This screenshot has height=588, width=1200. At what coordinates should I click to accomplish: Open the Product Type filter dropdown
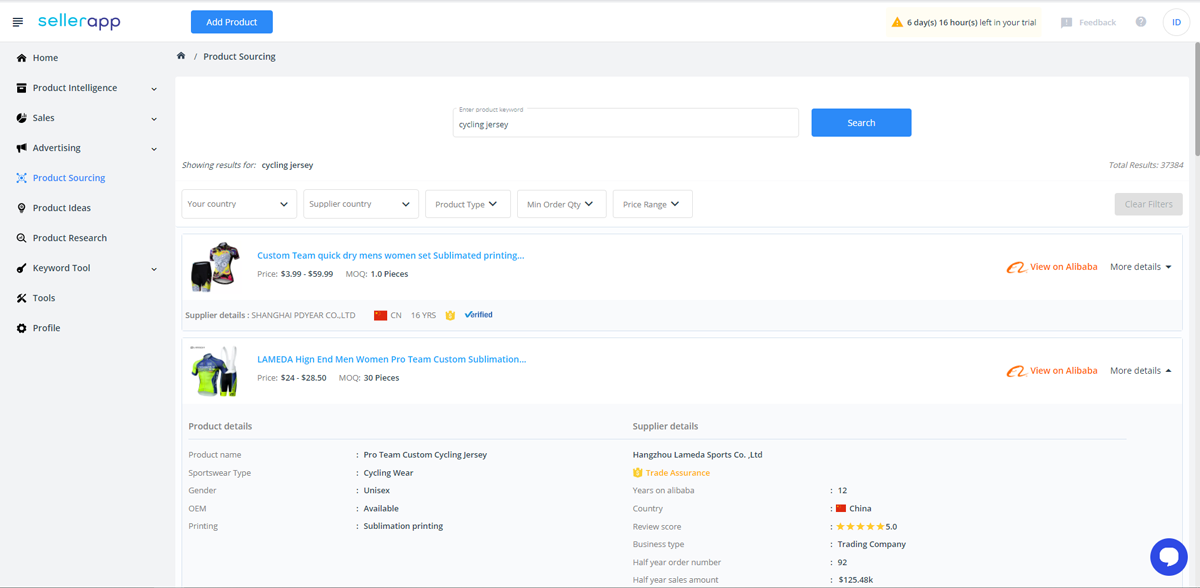pyautogui.click(x=468, y=204)
